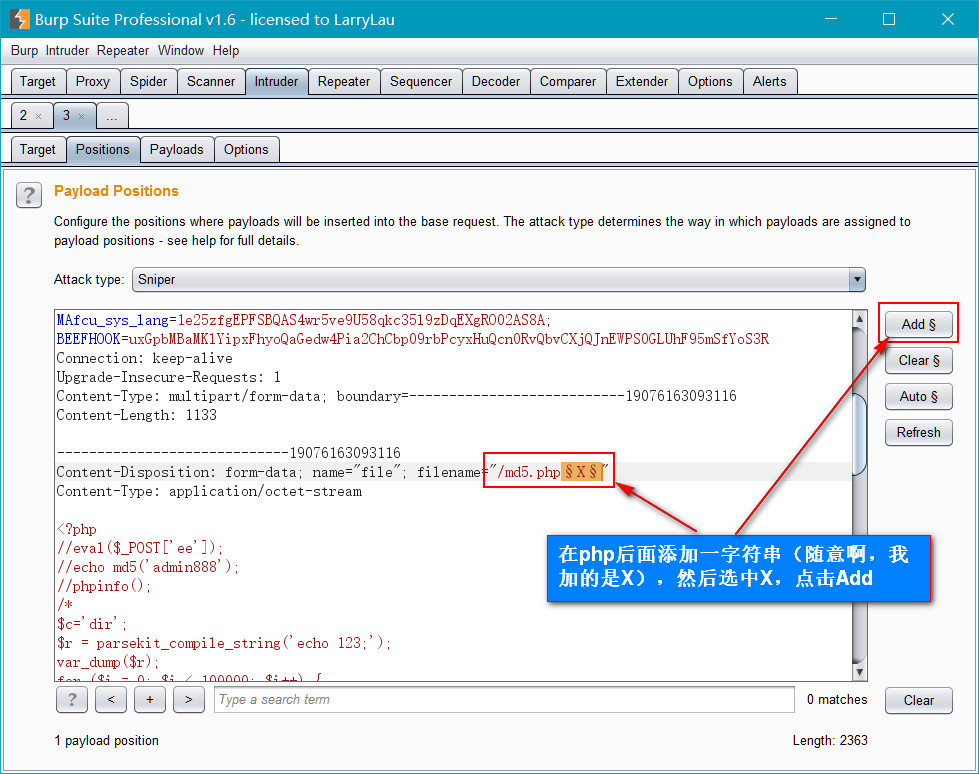This screenshot has width=979, height=774.
Task: Click the $c='dir'; code line
Action: 92,624
